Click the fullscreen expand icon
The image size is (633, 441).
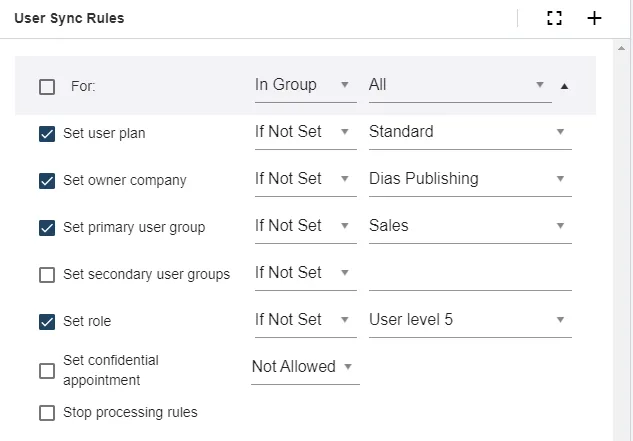555,18
